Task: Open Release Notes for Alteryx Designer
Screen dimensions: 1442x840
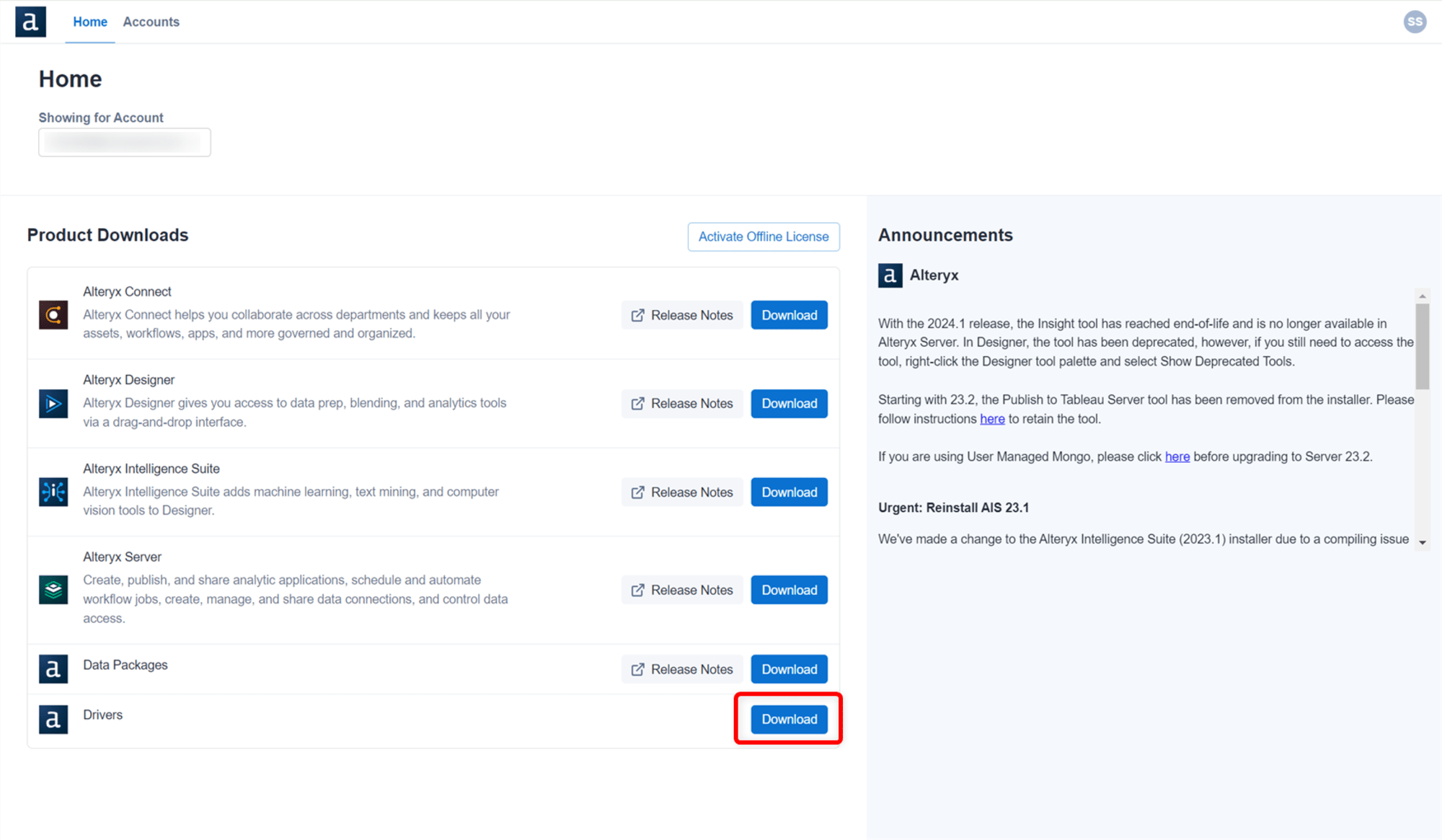Action: click(682, 404)
